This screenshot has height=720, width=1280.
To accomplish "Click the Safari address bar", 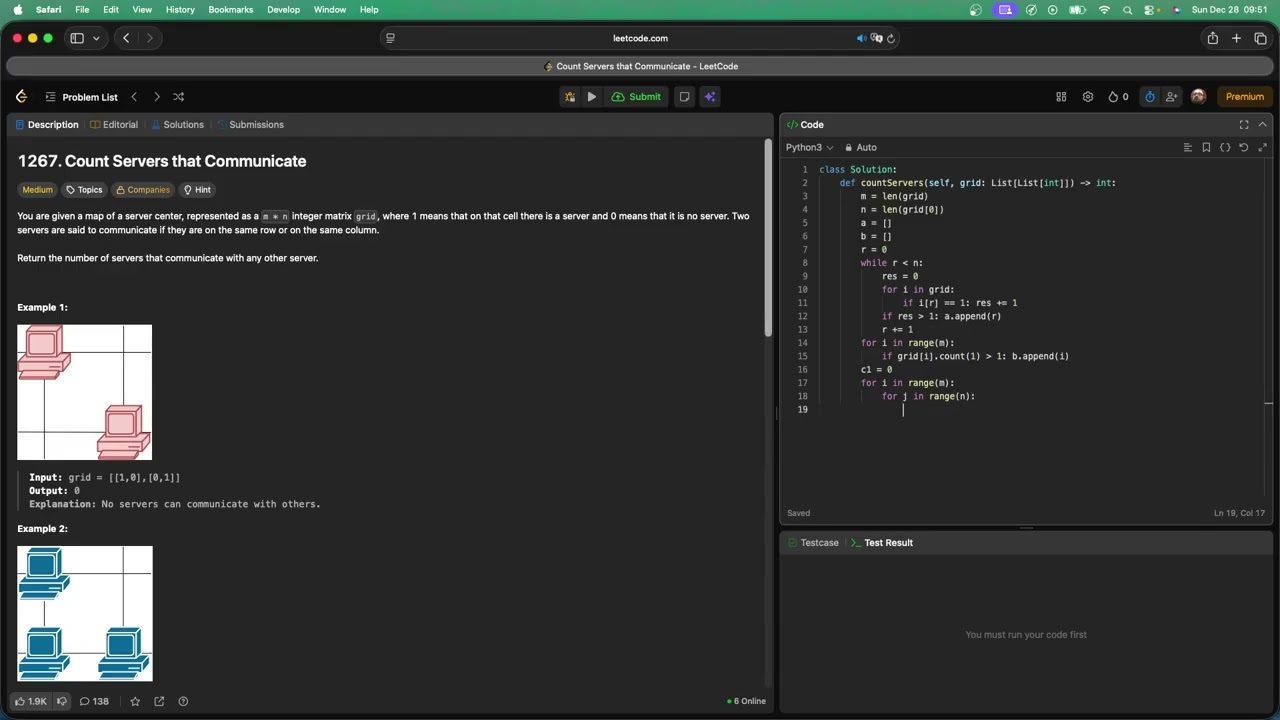I will click(640, 38).
